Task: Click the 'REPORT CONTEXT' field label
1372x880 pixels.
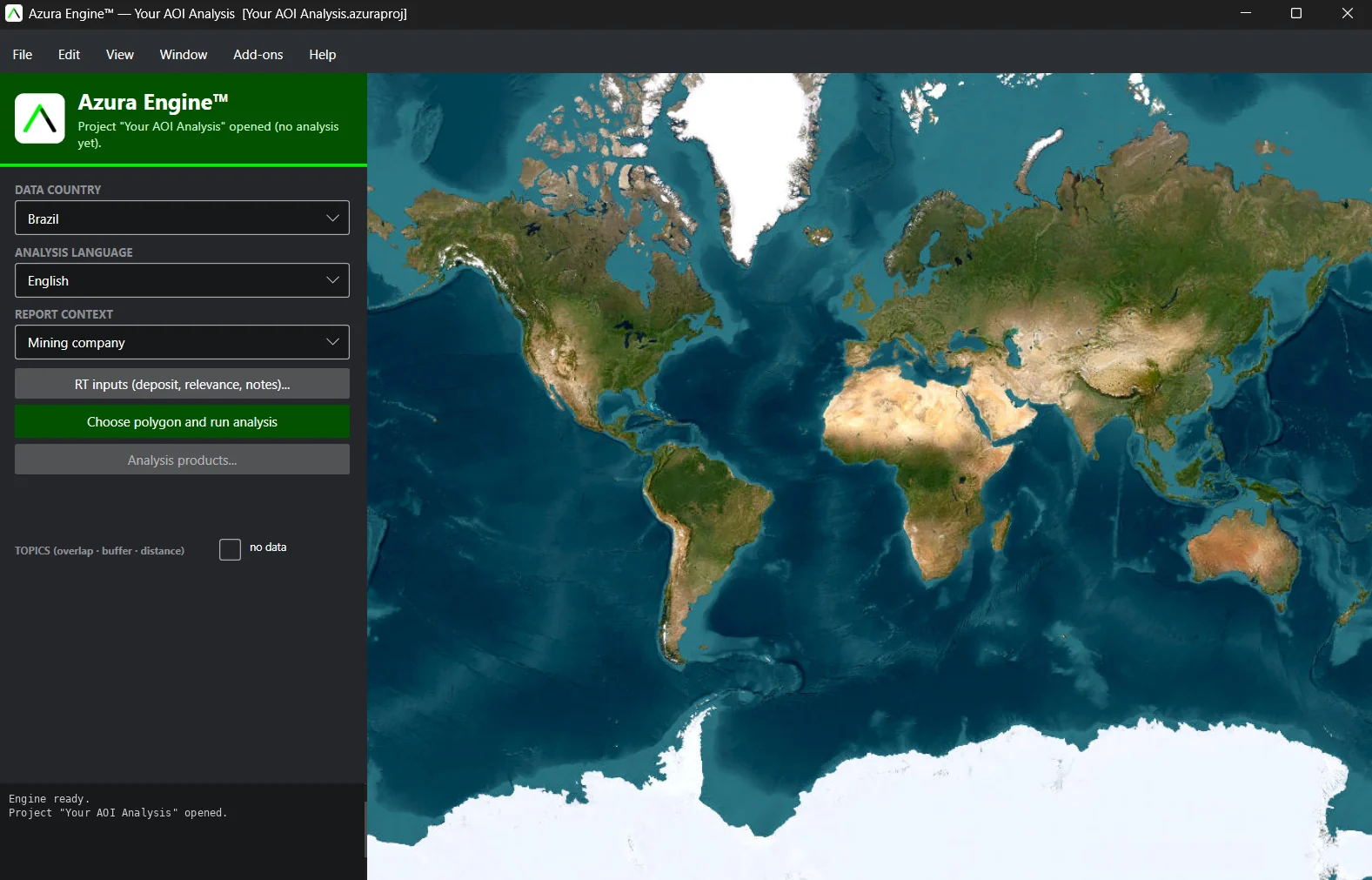Action: point(64,314)
